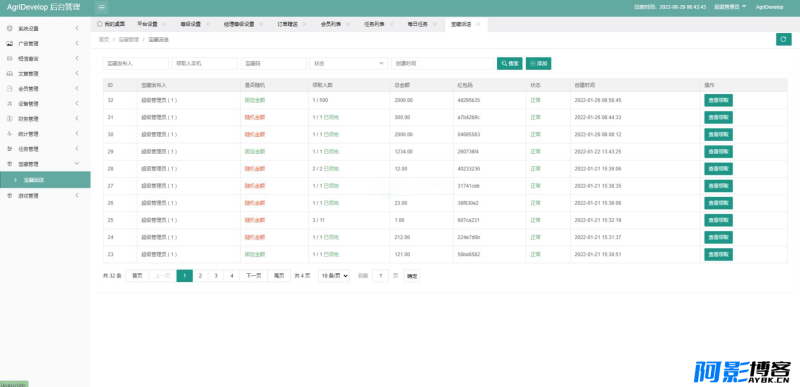
Task: Click the coin icon for 财务管理
Action: [x=9, y=119]
